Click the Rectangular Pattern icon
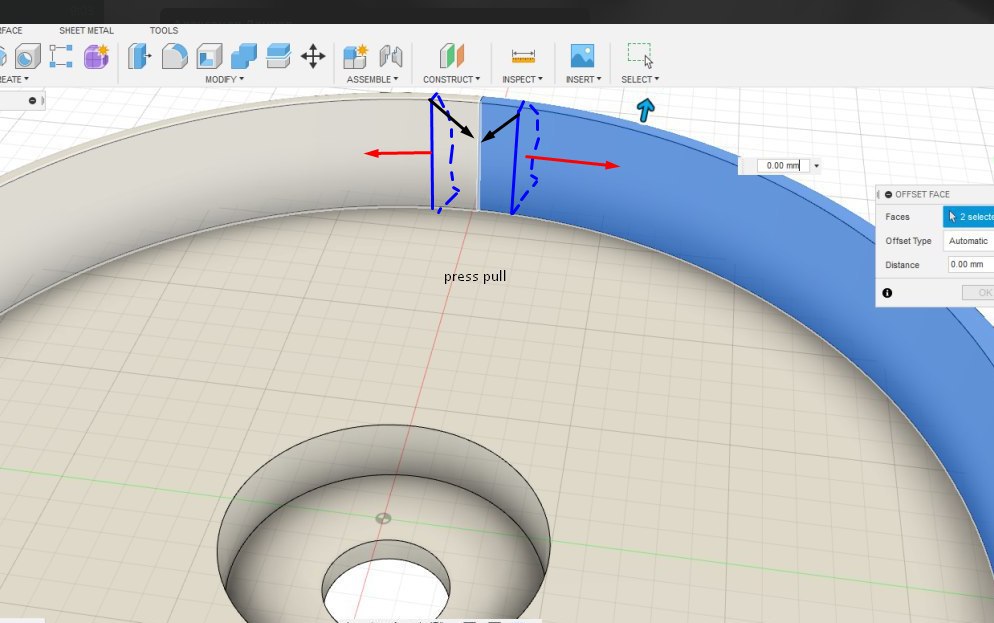Screen dimensions: 994x623 [x=61, y=56]
